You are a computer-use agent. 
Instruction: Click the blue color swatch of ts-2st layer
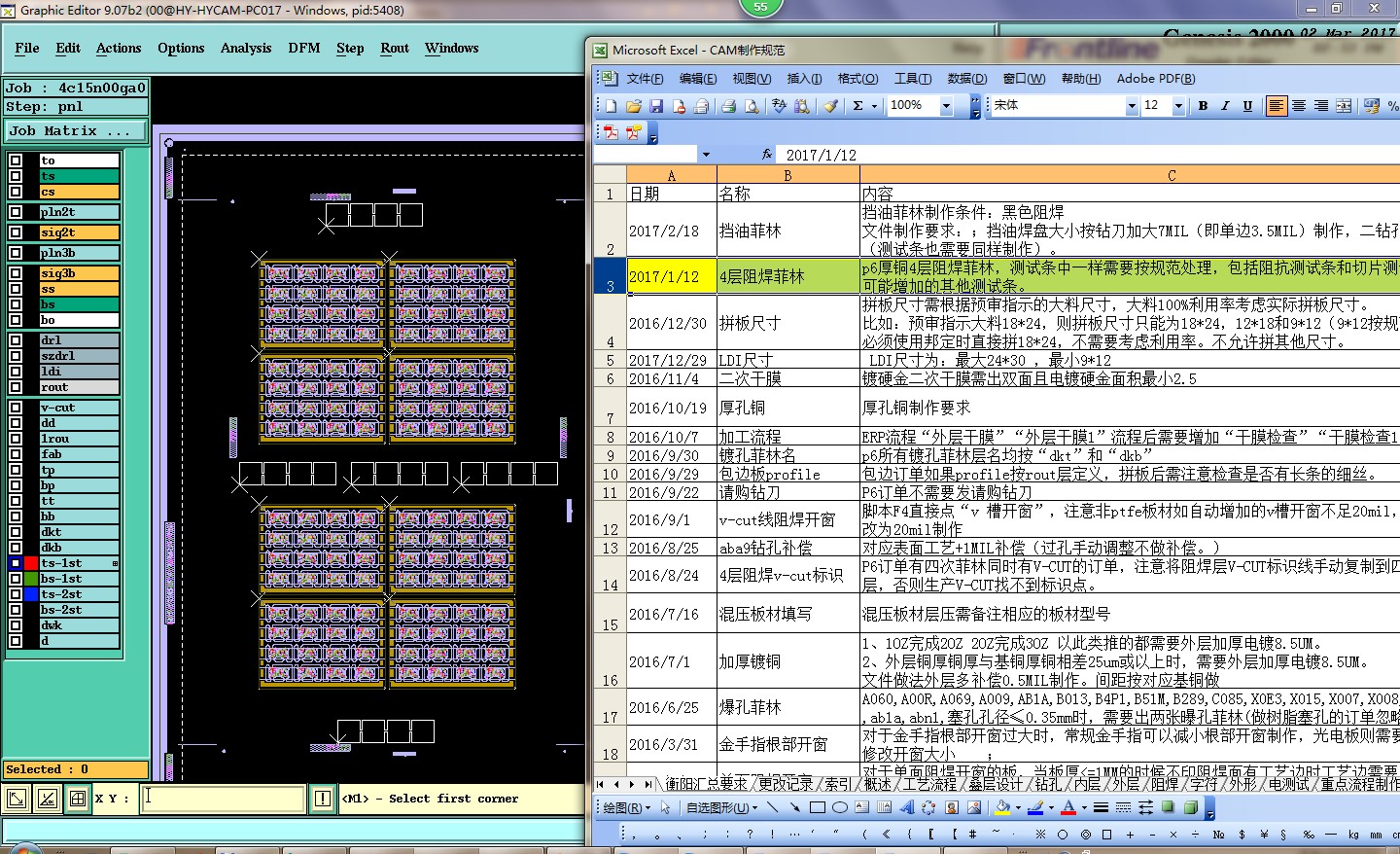31,594
